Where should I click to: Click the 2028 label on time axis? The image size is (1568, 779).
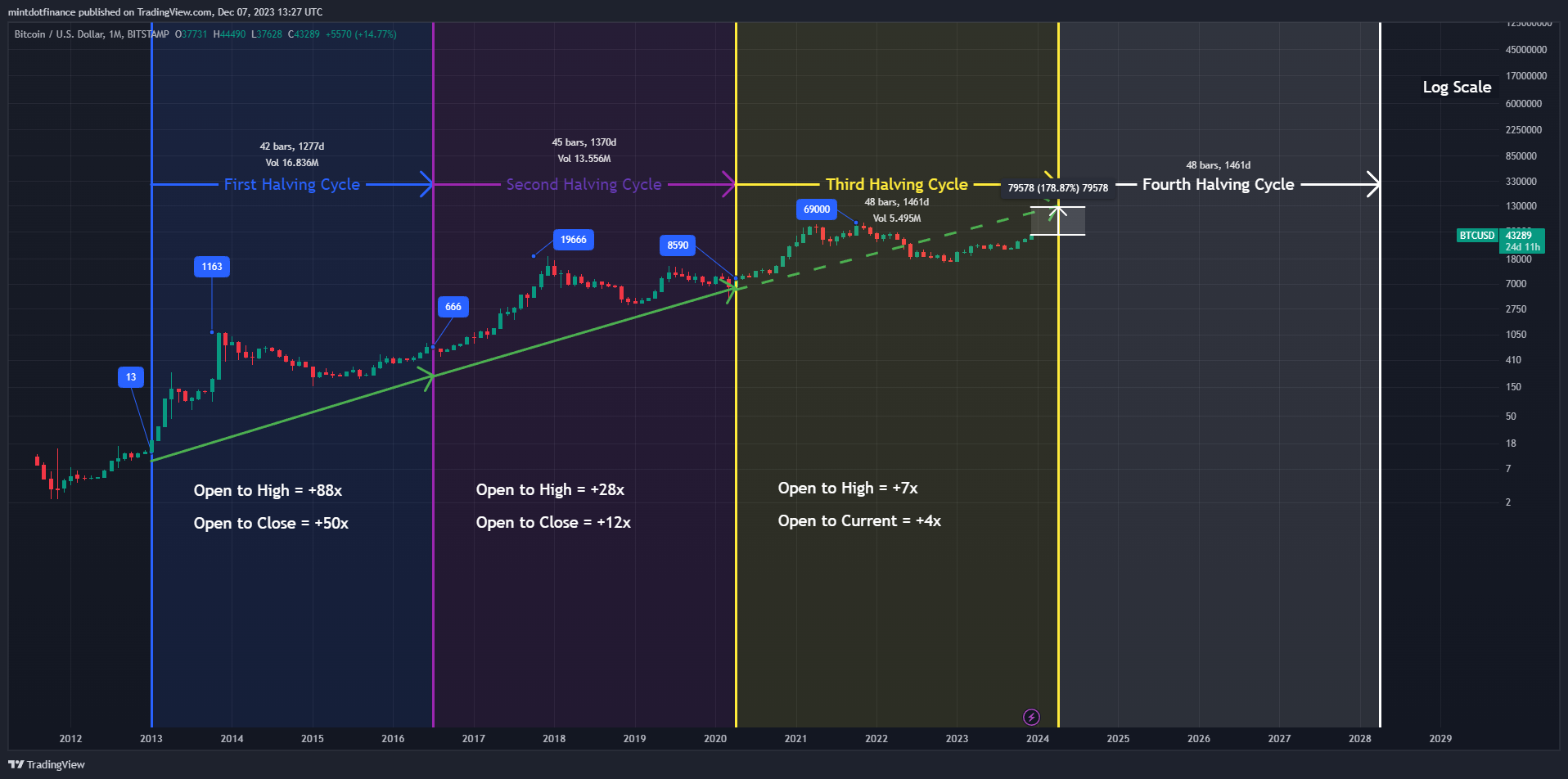[x=1360, y=738]
